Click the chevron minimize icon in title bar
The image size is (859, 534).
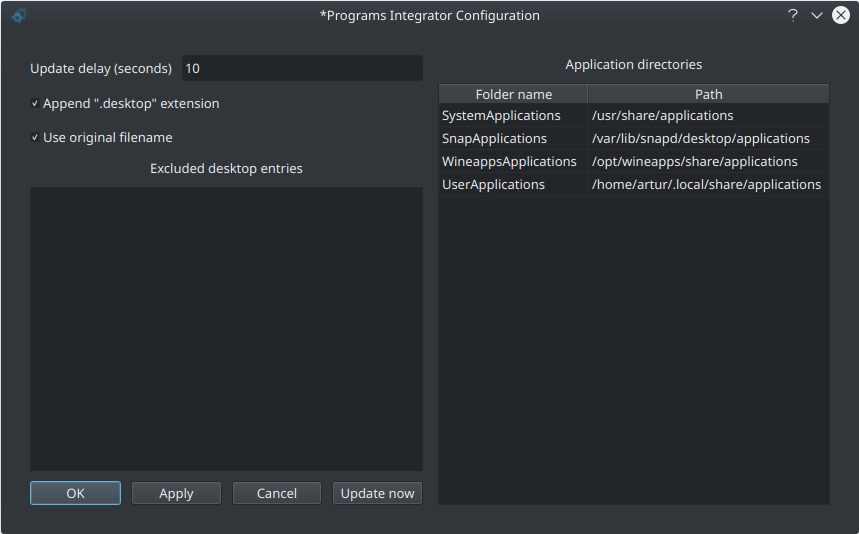pyautogui.click(x=817, y=16)
